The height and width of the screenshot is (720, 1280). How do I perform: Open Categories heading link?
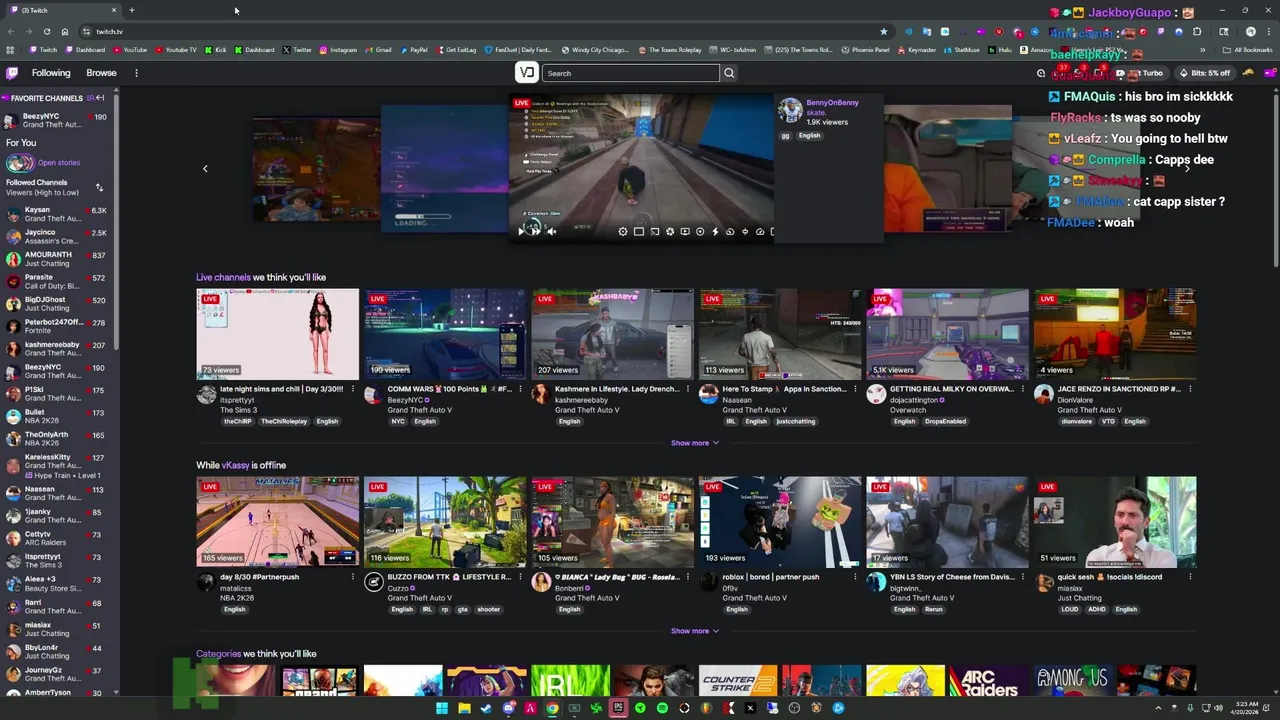click(x=218, y=654)
